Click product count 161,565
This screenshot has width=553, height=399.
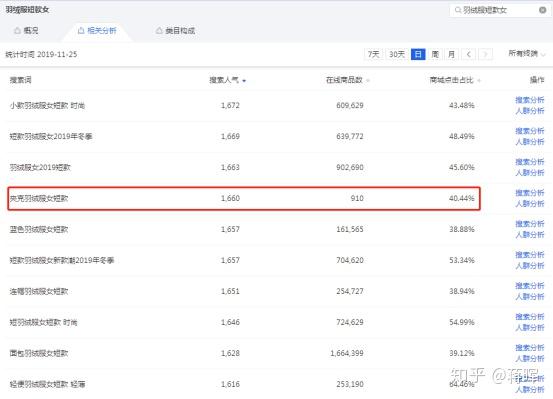pos(350,230)
